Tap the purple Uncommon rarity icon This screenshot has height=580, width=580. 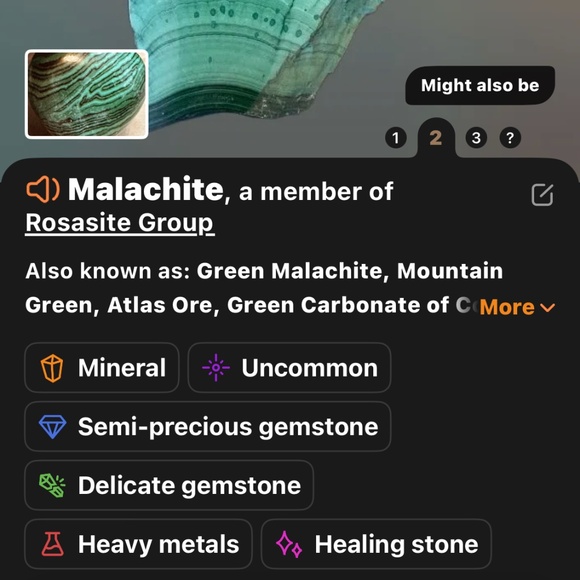pos(216,368)
